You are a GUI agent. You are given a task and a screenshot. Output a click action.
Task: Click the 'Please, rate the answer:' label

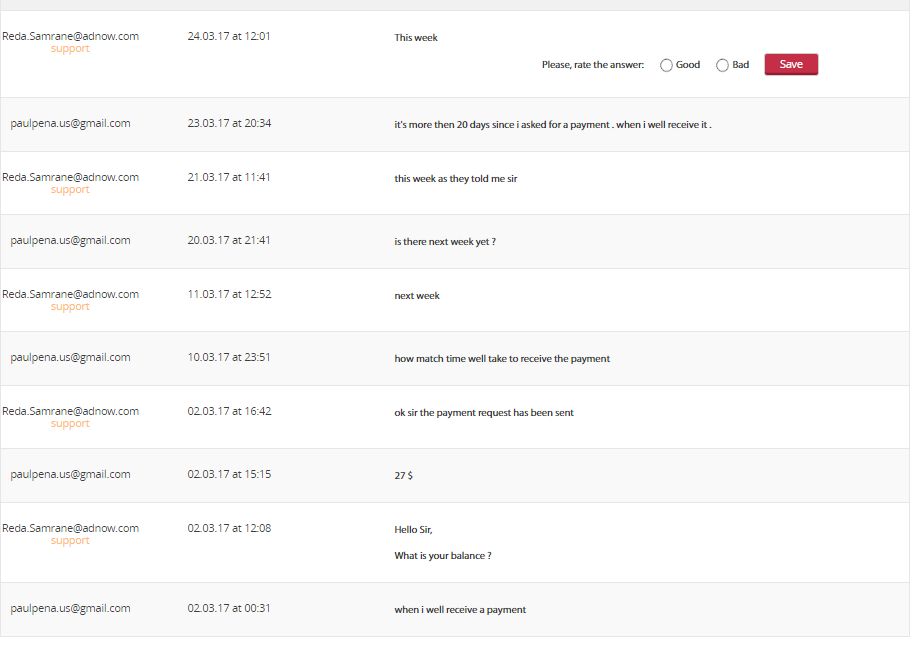(x=593, y=65)
